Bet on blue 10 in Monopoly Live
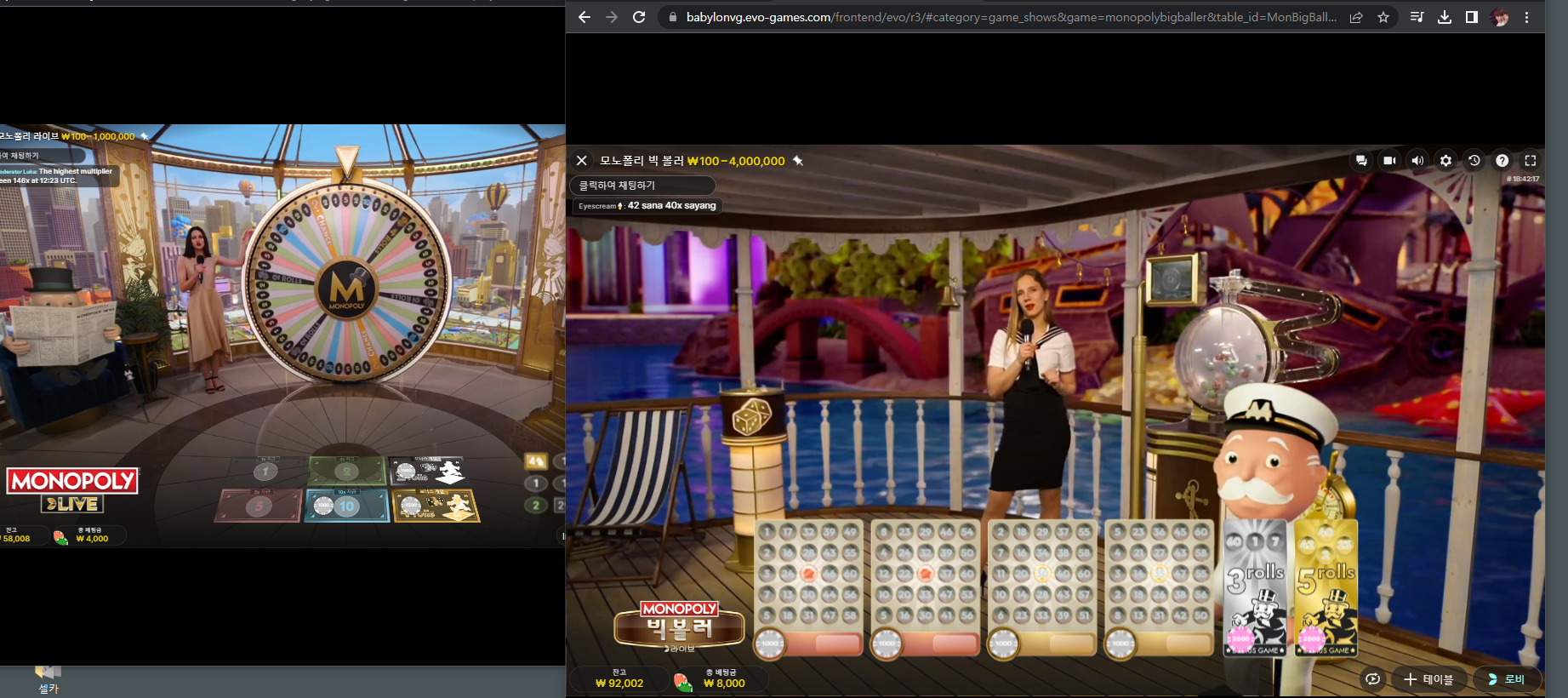1568x698 pixels. click(347, 506)
